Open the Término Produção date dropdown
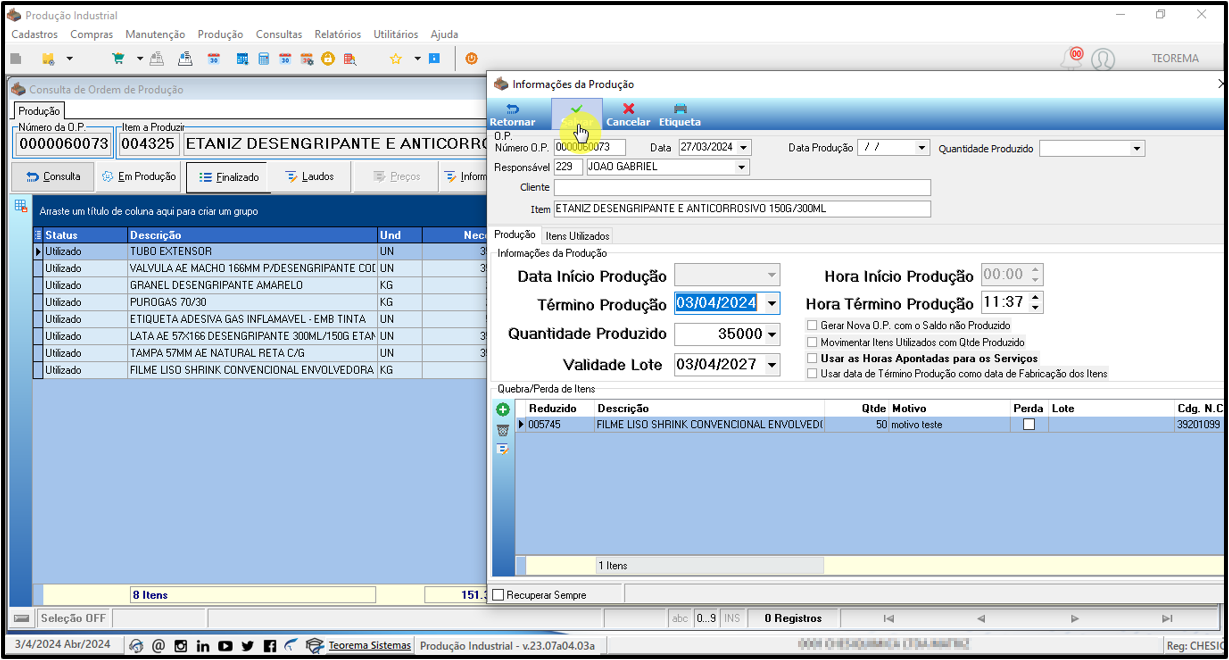1229x660 pixels. tap(771, 303)
